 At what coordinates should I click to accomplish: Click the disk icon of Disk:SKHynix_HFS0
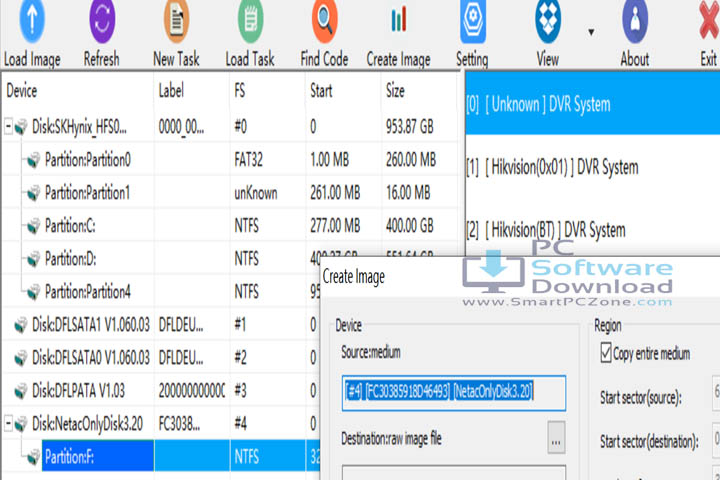(x=21, y=126)
